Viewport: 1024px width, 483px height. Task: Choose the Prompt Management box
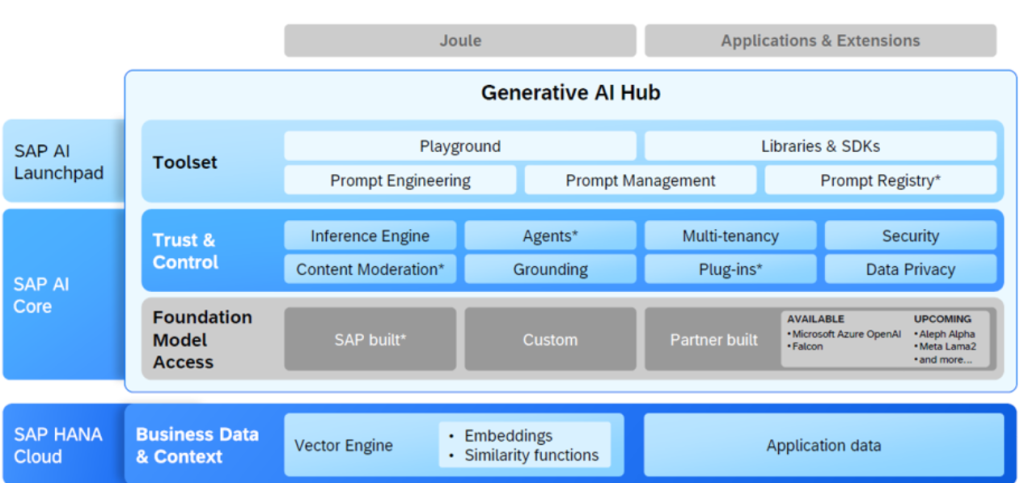(640, 180)
